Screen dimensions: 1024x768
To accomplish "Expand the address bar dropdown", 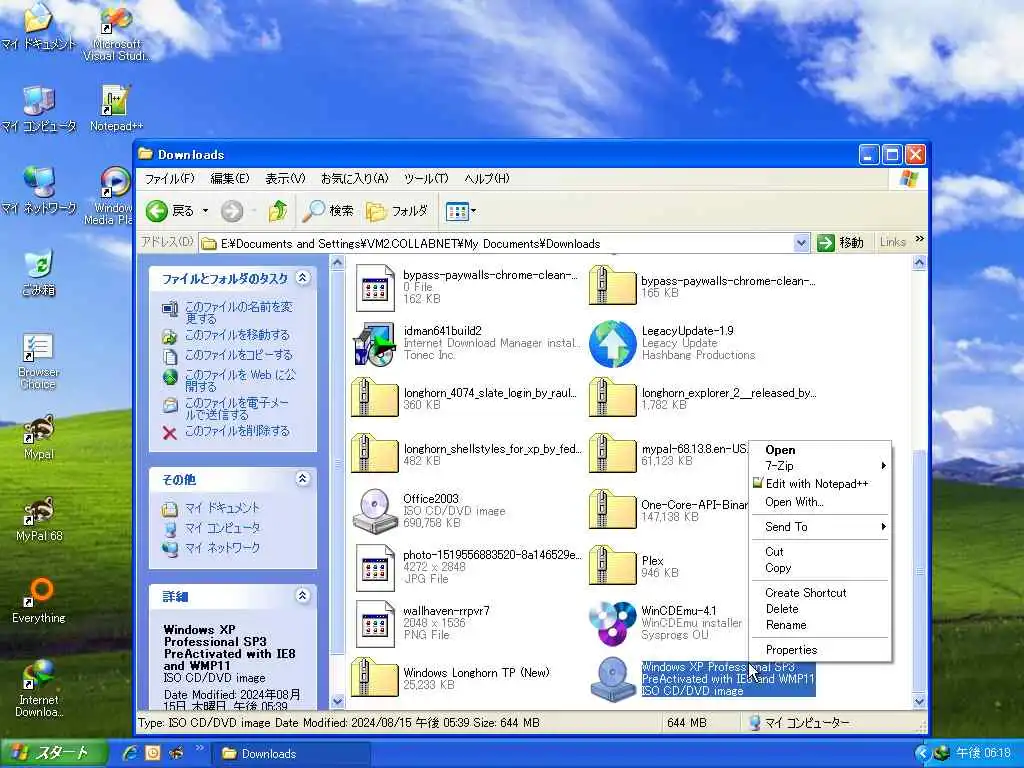I will pyautogui.click(x=801, y=244).
